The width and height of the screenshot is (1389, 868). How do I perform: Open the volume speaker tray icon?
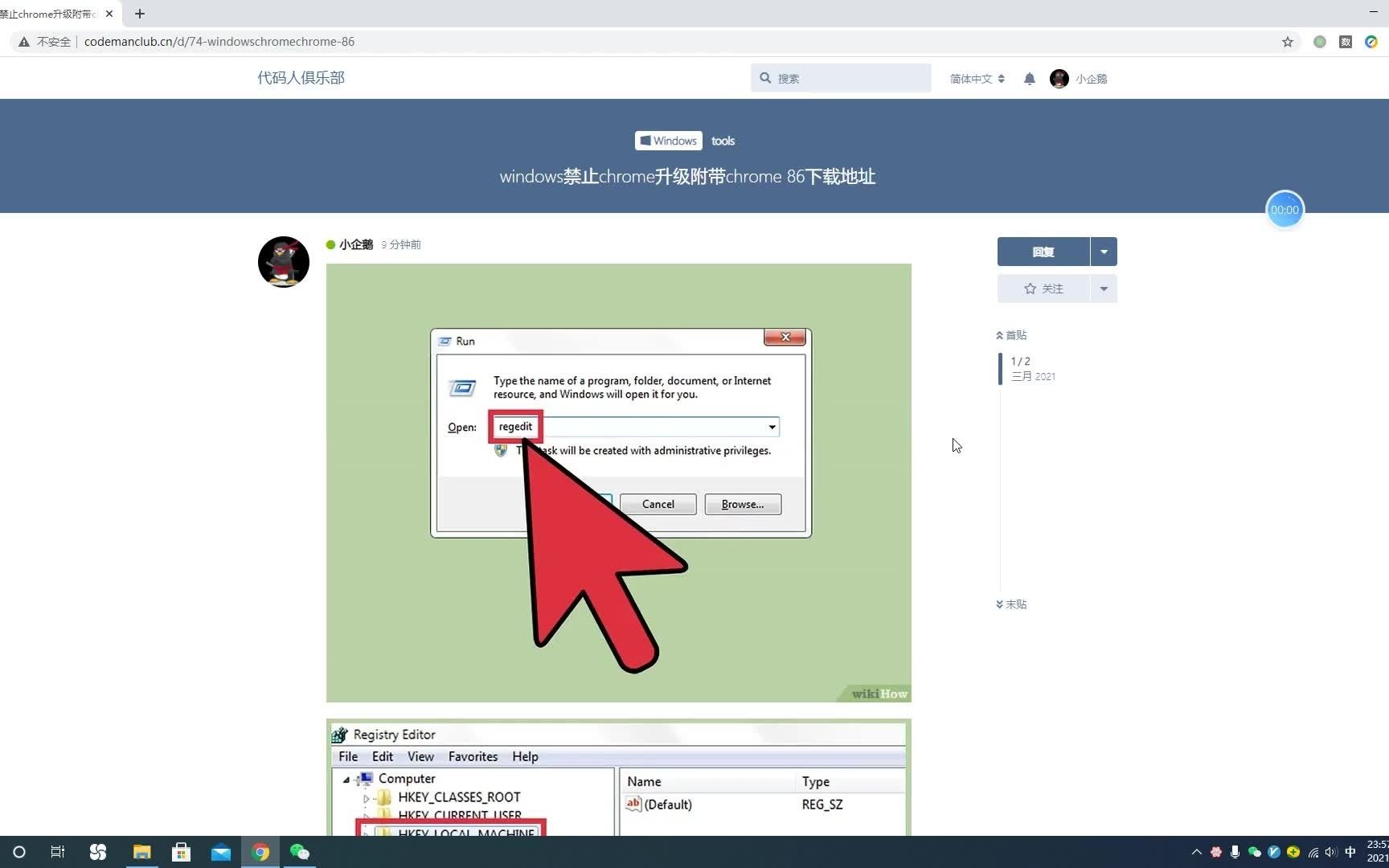1331,852
